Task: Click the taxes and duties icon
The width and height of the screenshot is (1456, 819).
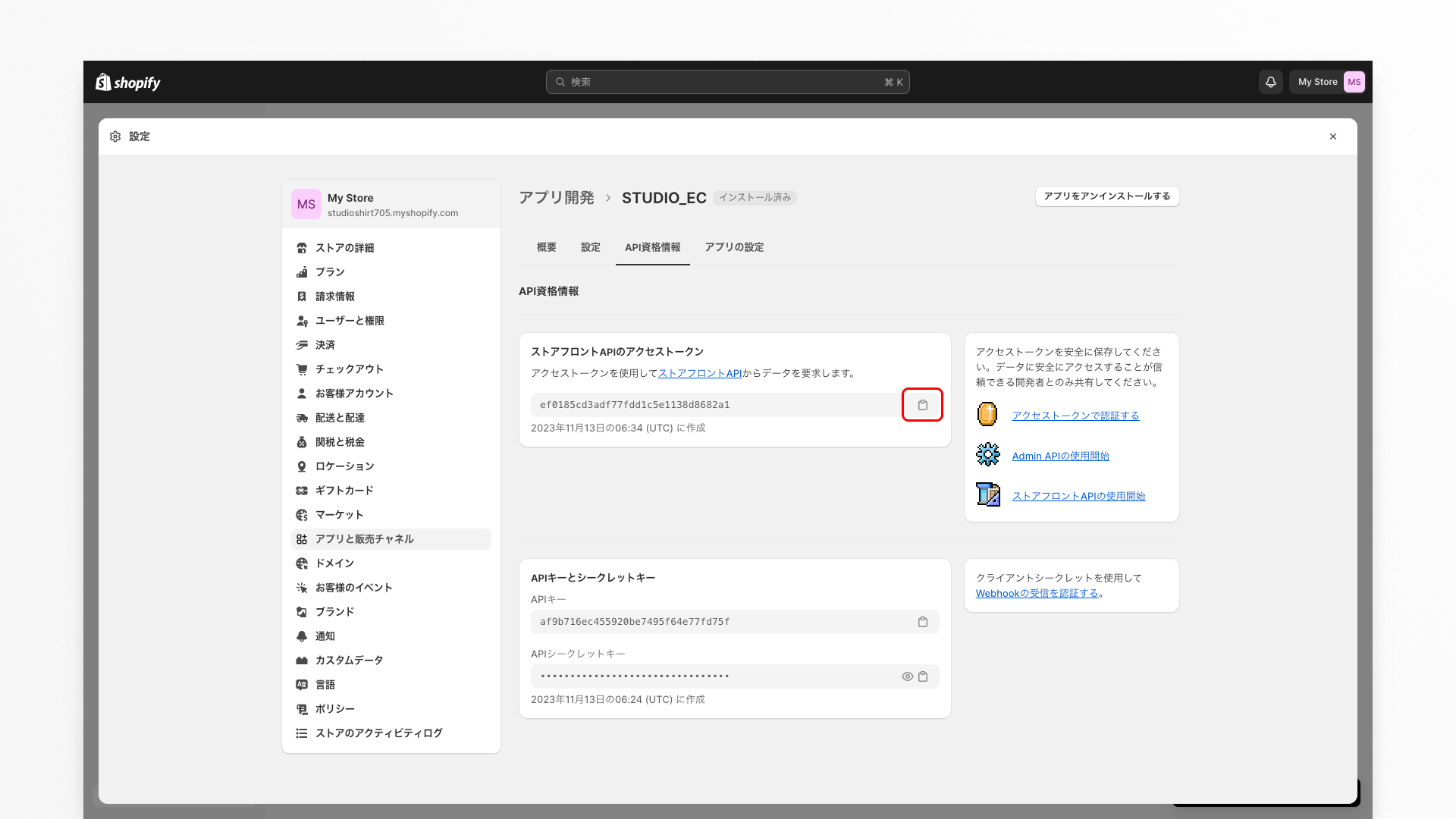Action: tap(302, 442)
